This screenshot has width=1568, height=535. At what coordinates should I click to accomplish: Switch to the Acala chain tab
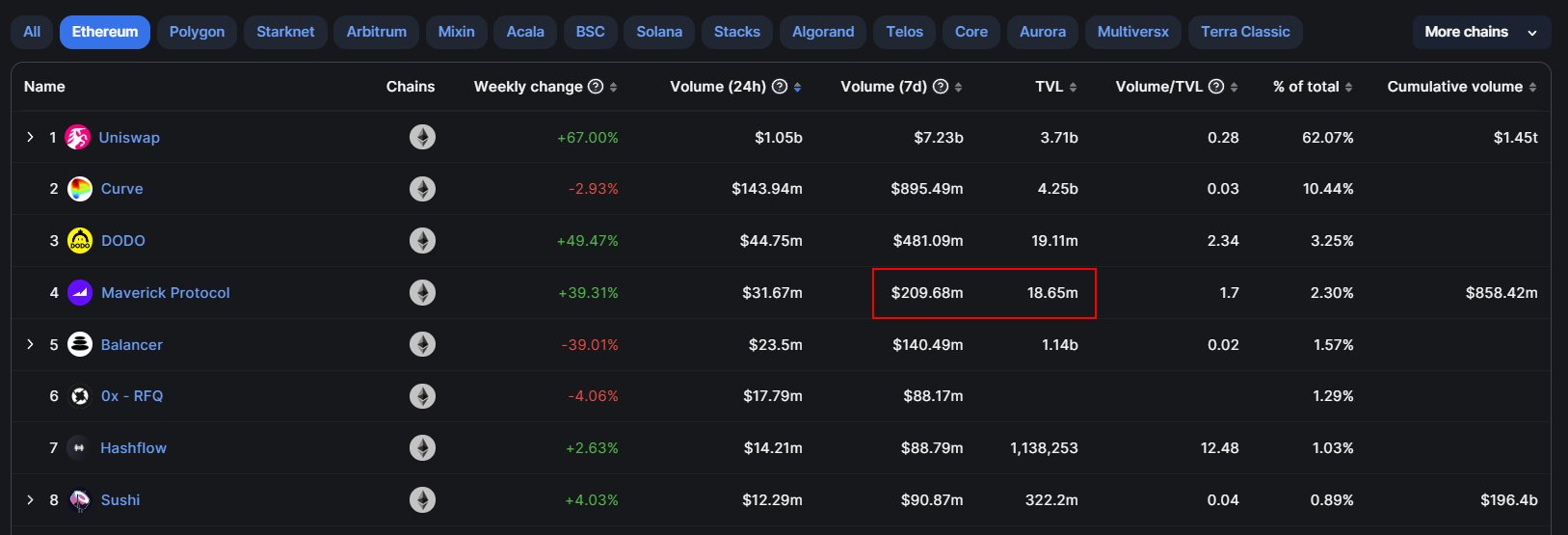point(525,32)
